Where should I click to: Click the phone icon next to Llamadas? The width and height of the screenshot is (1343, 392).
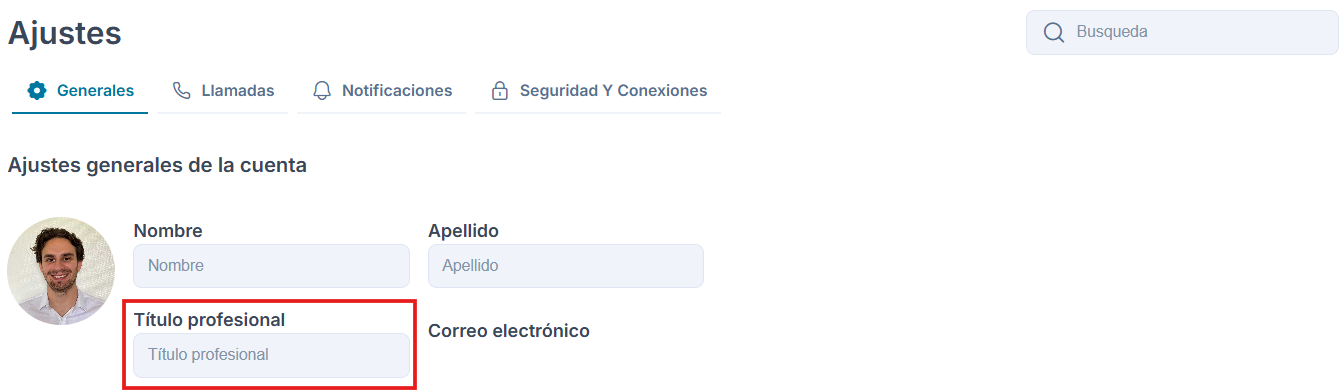181,91
